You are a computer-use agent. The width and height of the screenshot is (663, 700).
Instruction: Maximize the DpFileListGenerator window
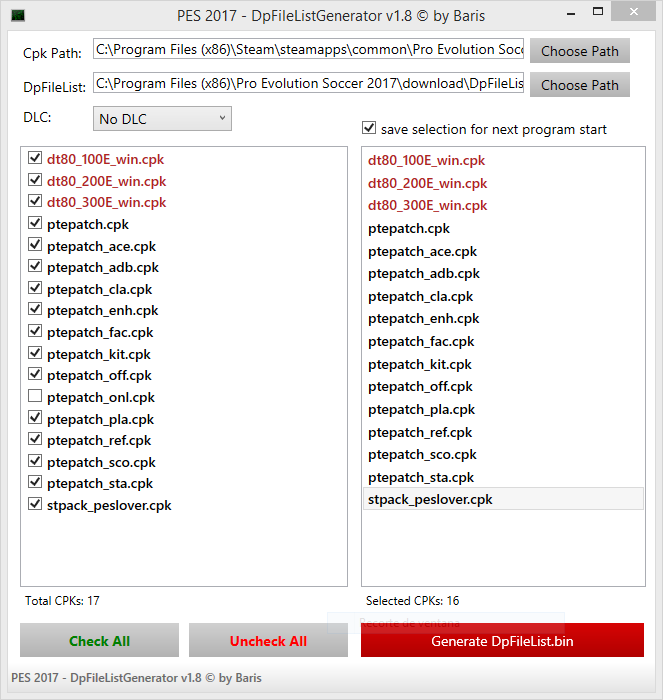[598, 12]
